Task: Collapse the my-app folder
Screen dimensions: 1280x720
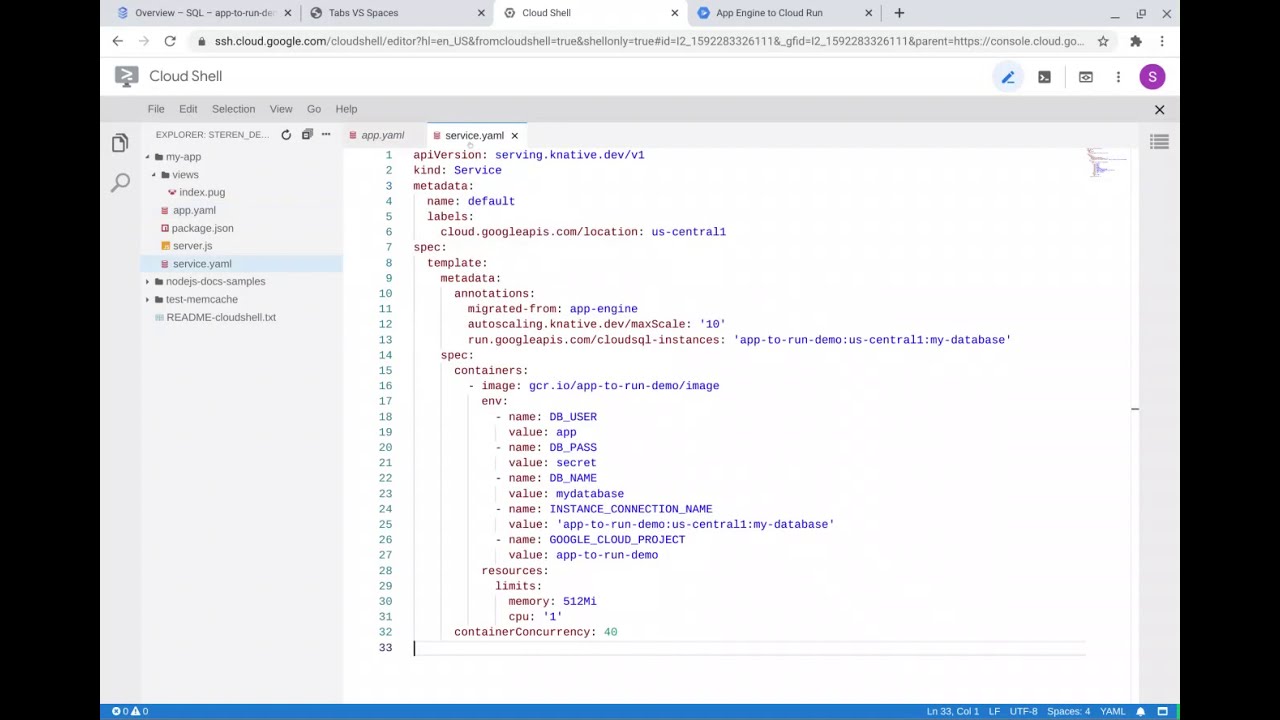Action: click(147, 157)
